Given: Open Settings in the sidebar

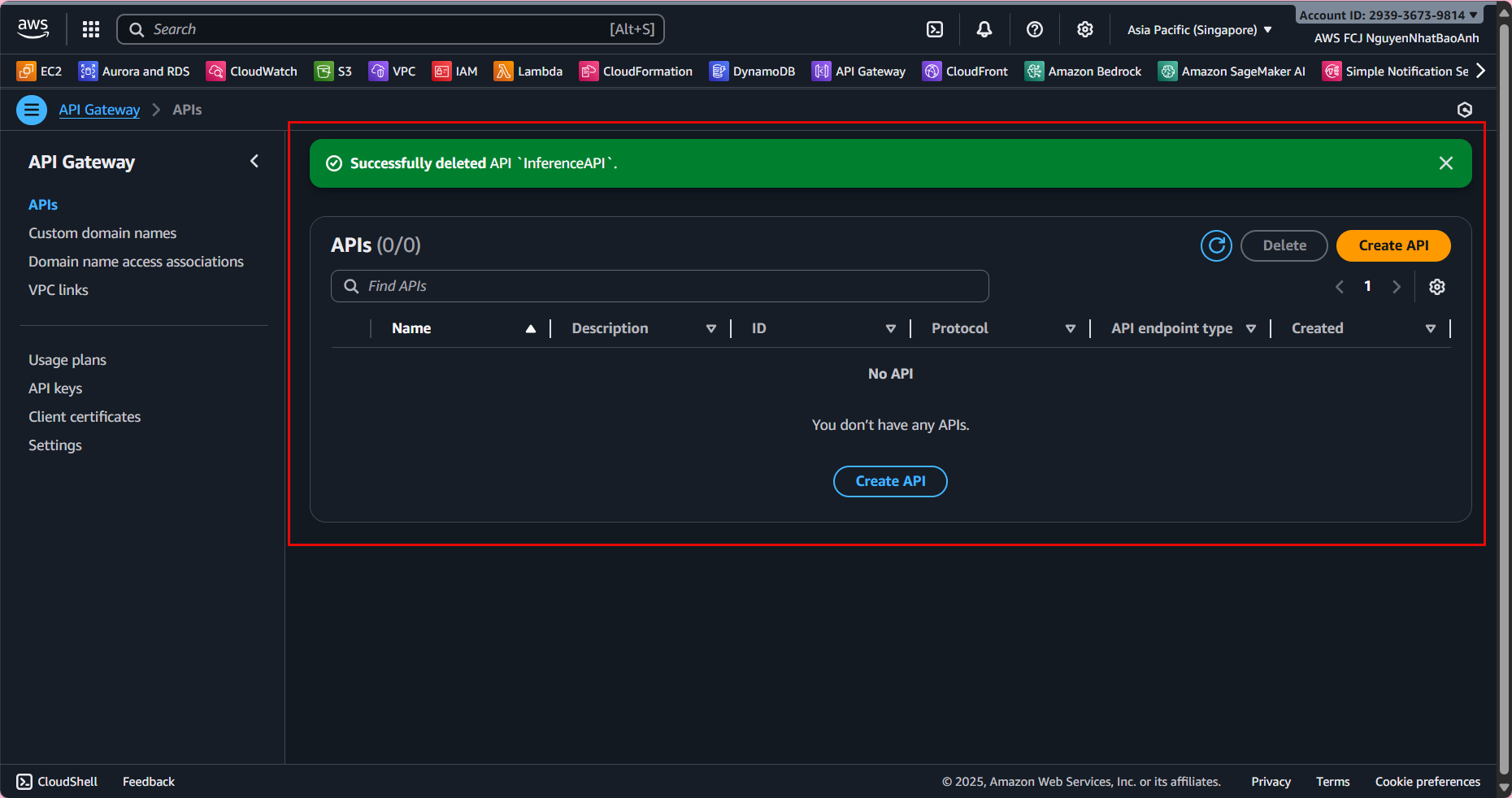Looking at the screenshot, I should click(55, 445).
